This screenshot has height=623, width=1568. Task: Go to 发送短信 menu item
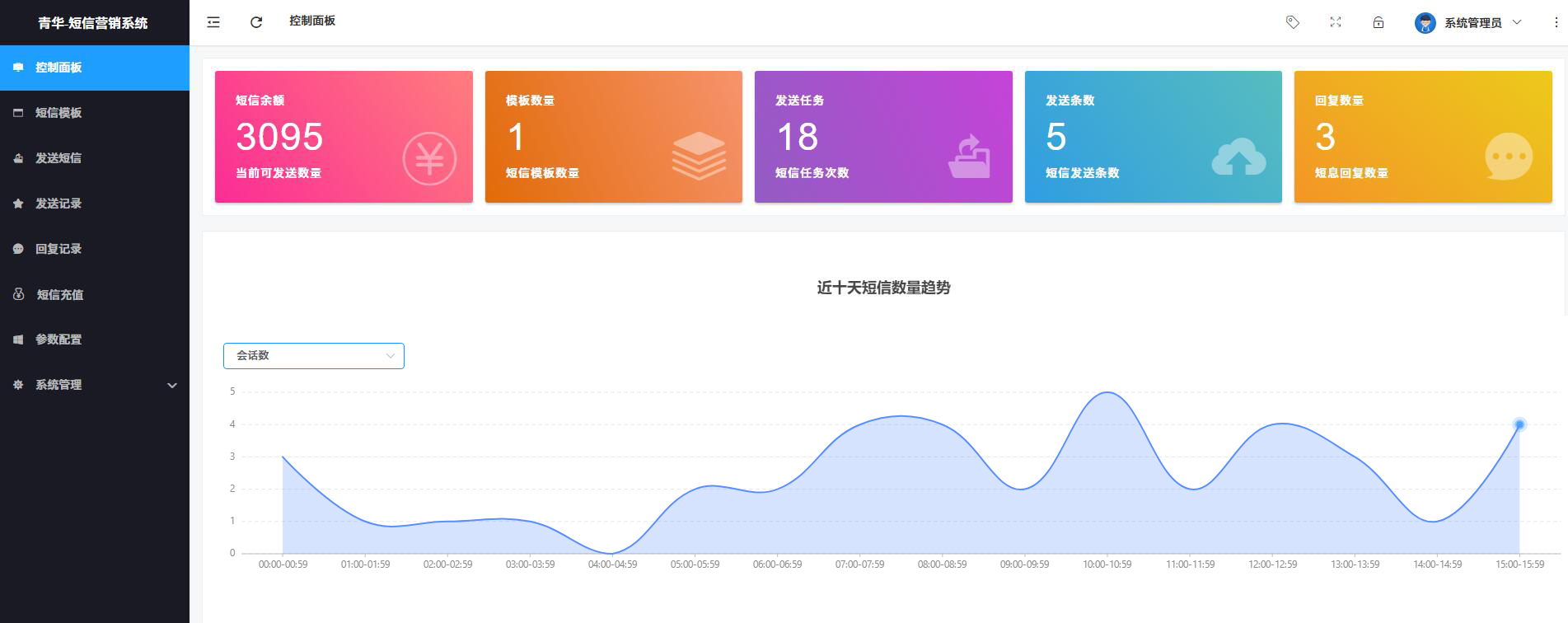(59, 158)
